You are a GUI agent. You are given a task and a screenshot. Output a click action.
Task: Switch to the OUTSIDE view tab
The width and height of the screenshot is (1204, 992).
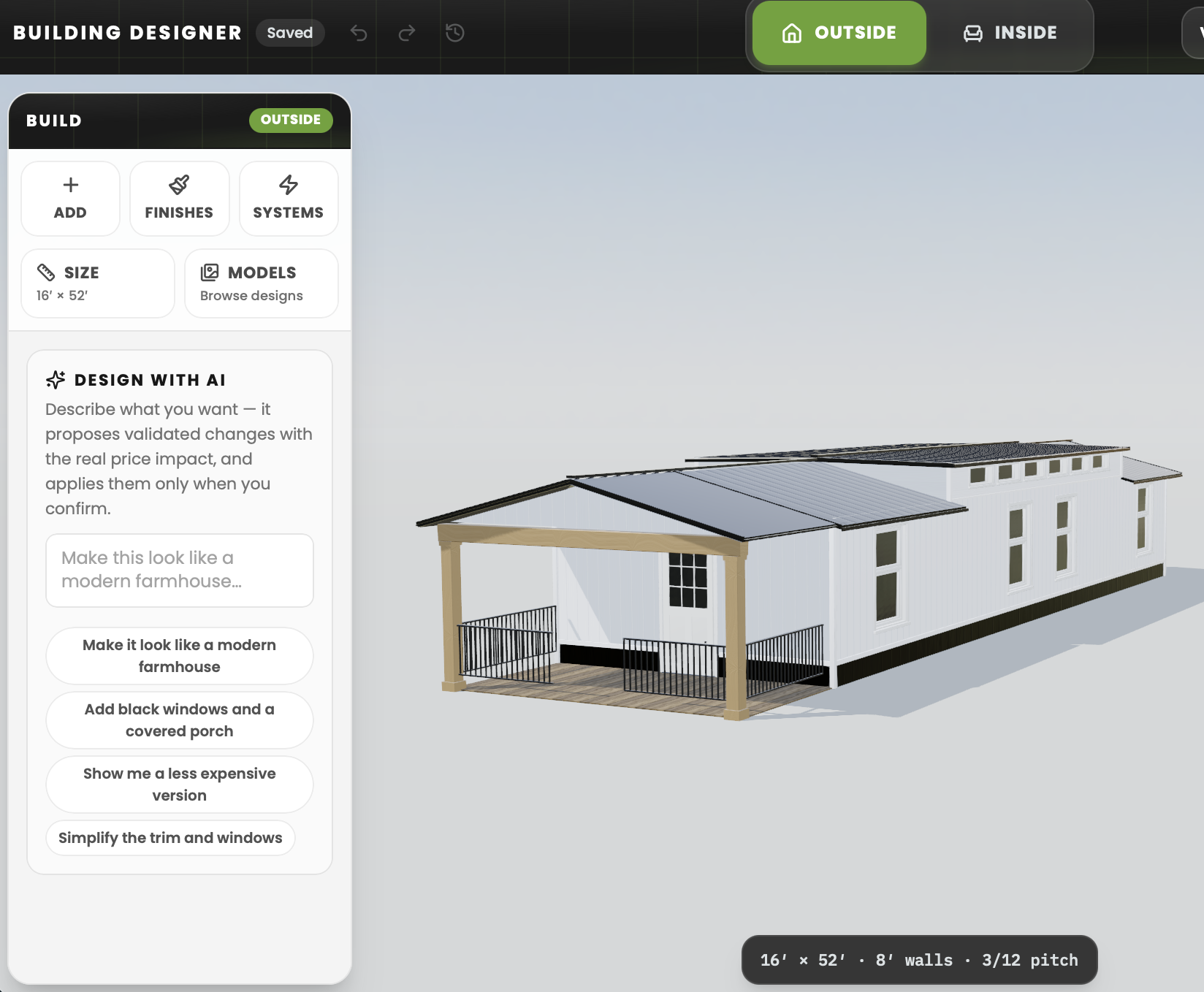point(839,33)
